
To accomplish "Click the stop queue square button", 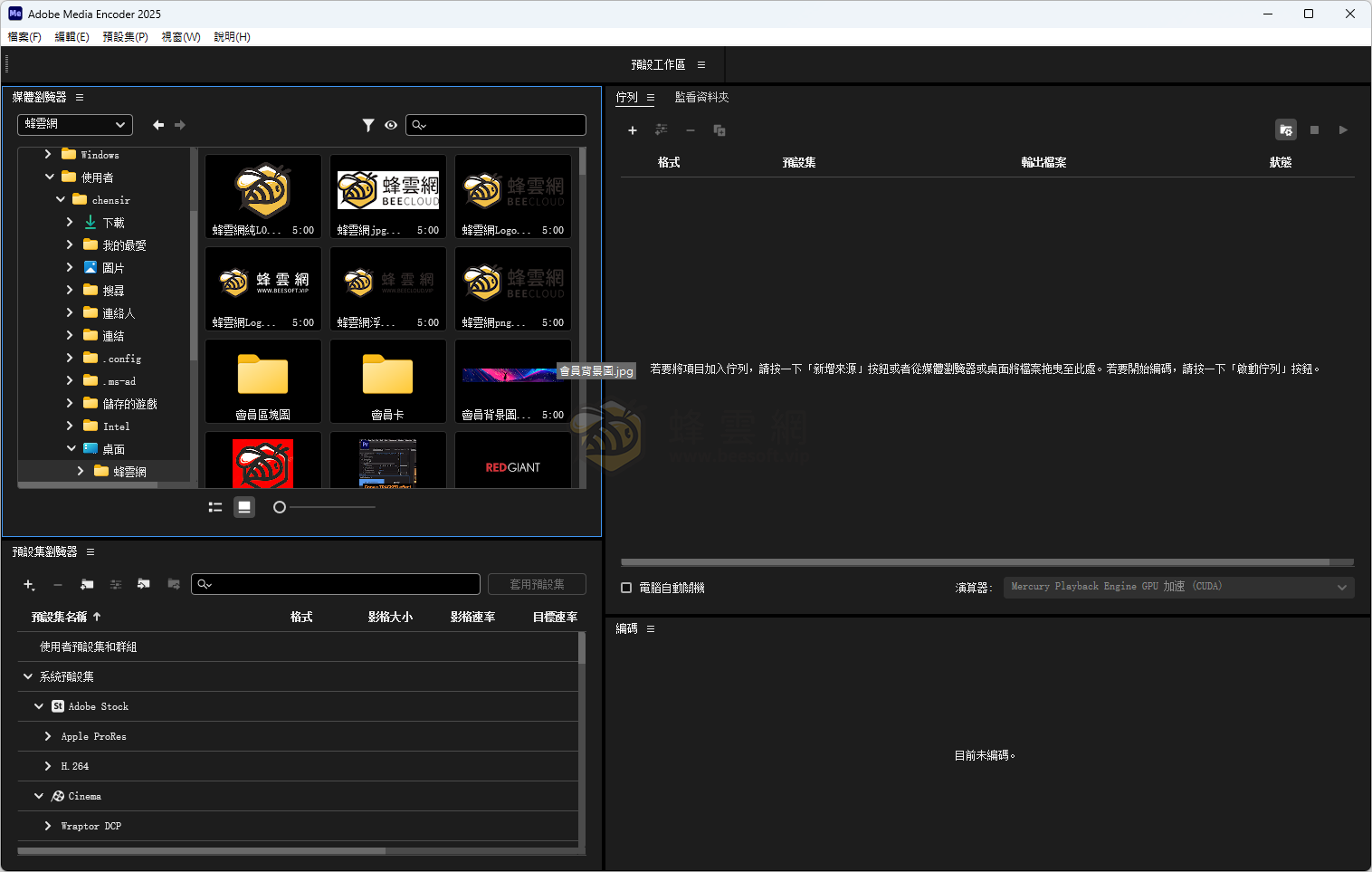I will (1315, 130).
